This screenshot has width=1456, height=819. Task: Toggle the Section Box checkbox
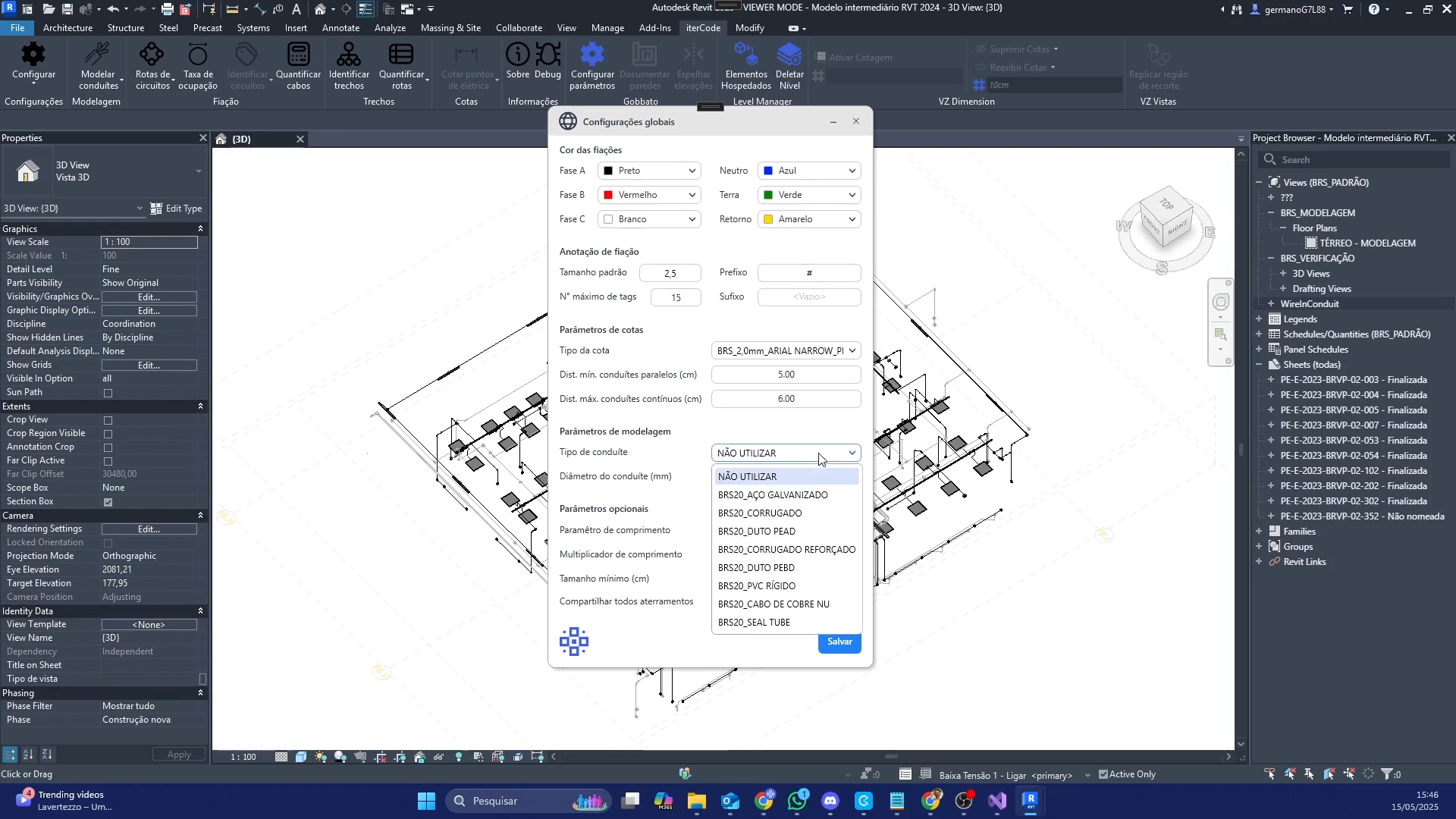(108, 502)
